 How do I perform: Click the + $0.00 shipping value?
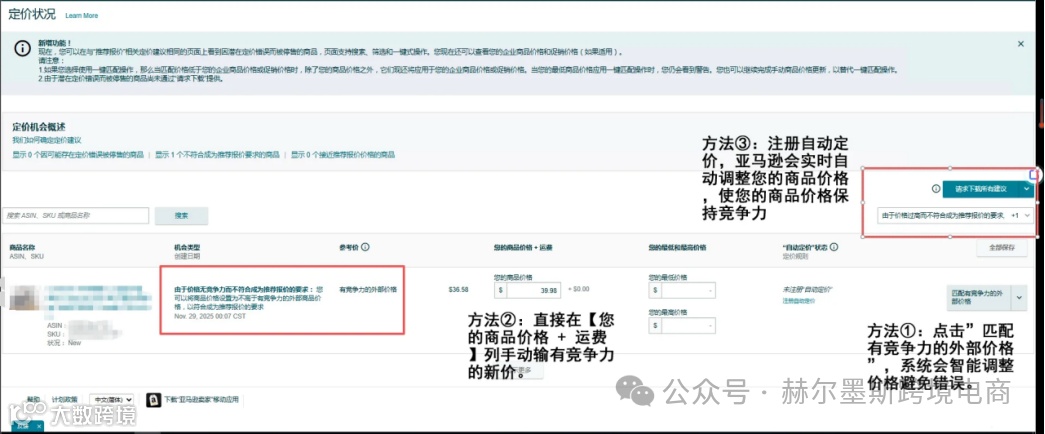tap(579, 289)
